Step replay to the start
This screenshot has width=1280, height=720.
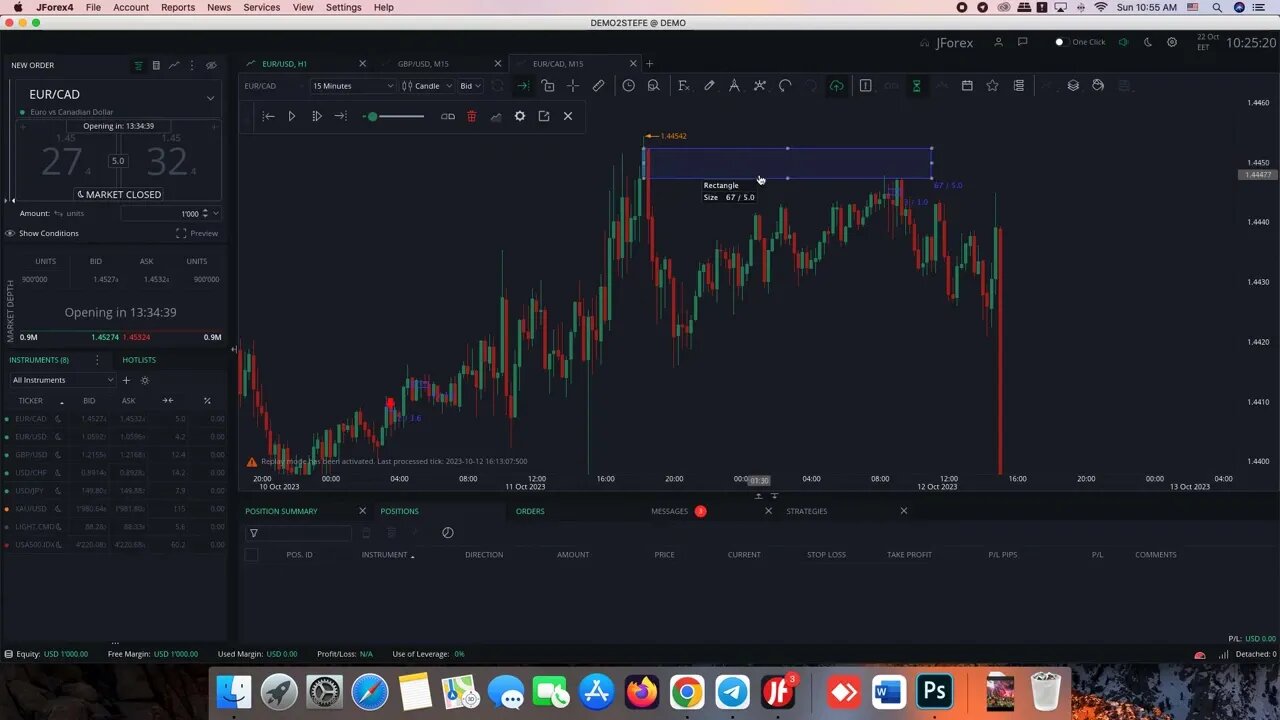268,116
